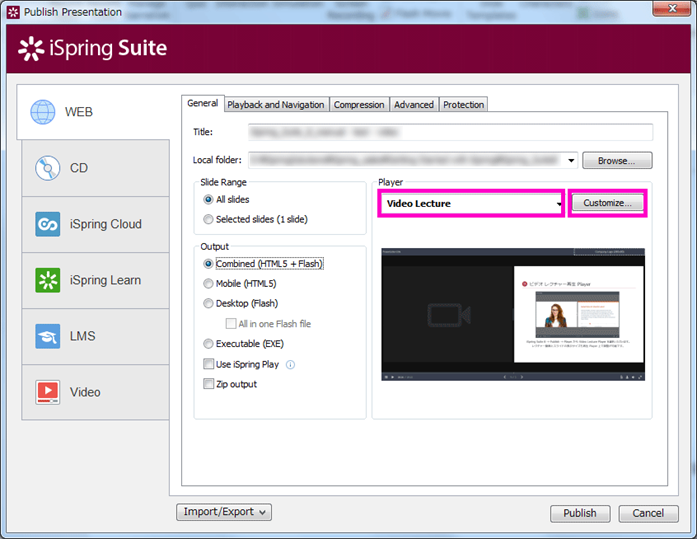This screenshot has height=539, width=697.
Task: Open the iSpring Cloud icon
Action: pos(48,224)
